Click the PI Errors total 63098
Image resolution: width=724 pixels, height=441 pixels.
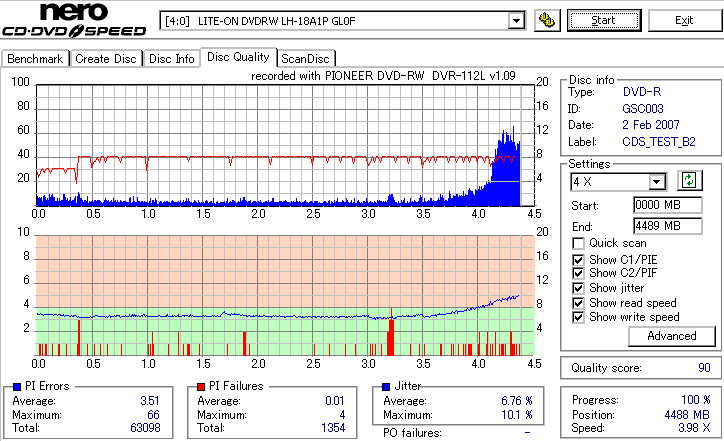pyautogui.click(x=145, y=428)
